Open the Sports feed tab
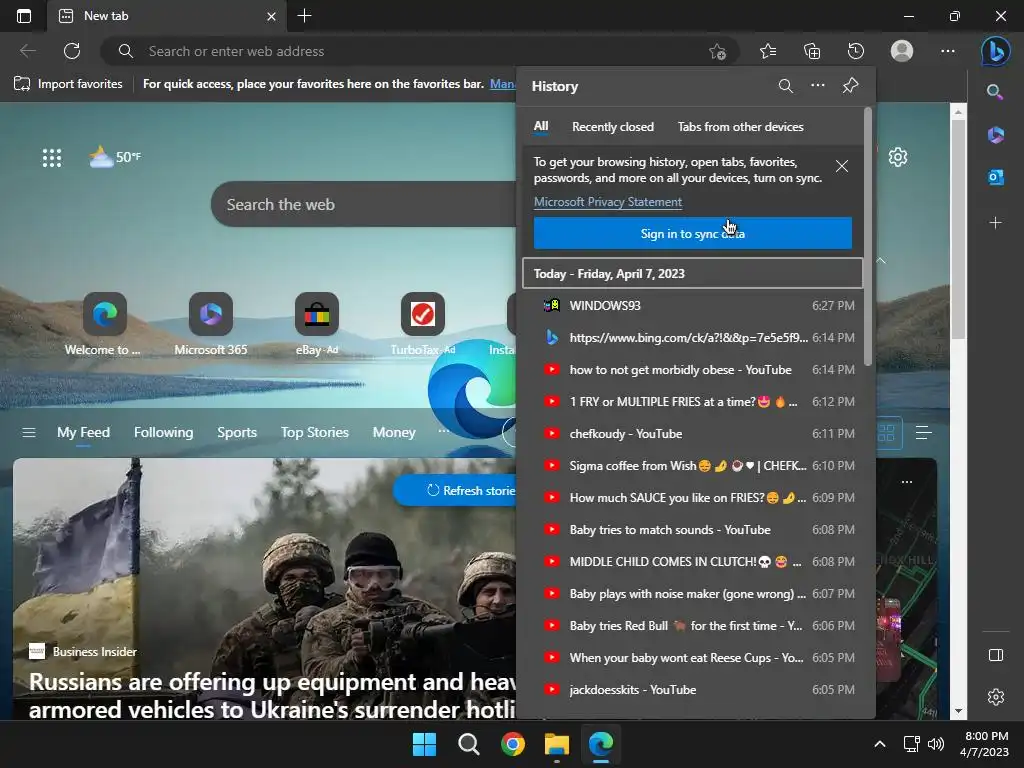Image resolution: width=1024 pixels, height=768 pixels. point(236,432)
